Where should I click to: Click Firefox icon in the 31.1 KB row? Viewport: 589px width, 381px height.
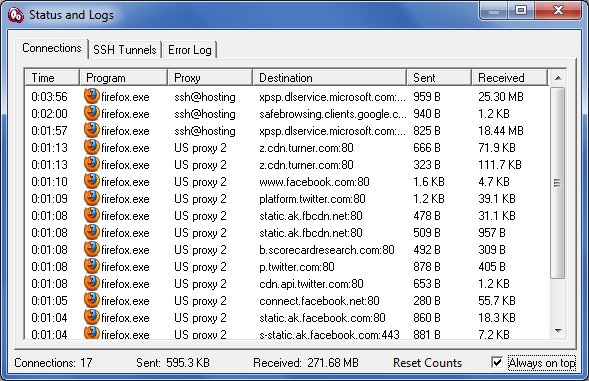tap(92, 215)
